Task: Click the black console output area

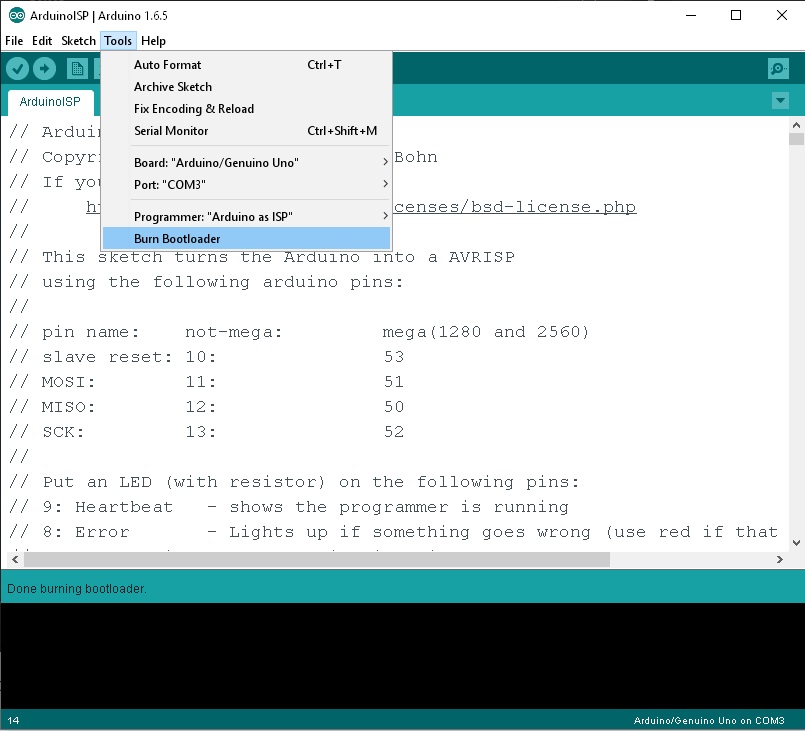Action: click(402, 656)
